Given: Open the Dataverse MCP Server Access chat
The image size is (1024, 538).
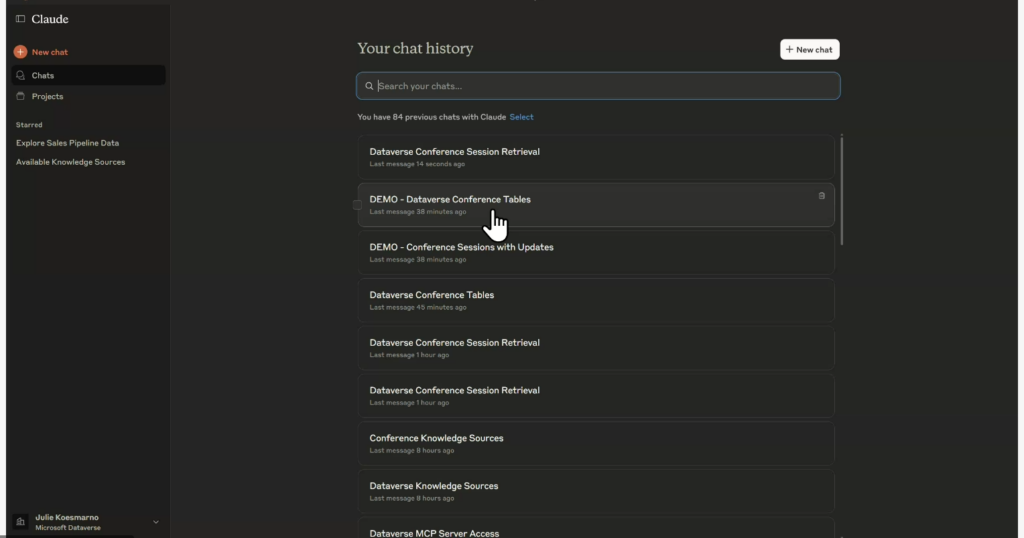Looking at the screenshot, I should [596, 528].
